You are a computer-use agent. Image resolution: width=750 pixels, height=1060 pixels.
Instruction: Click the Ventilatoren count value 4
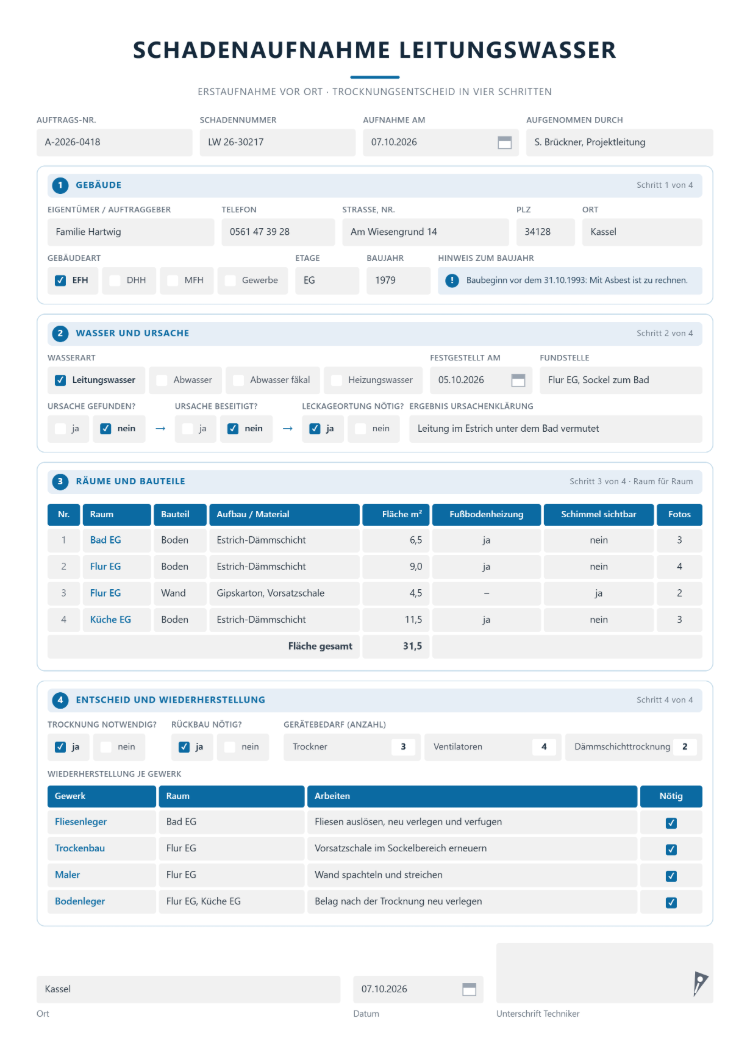click(544, 747)
